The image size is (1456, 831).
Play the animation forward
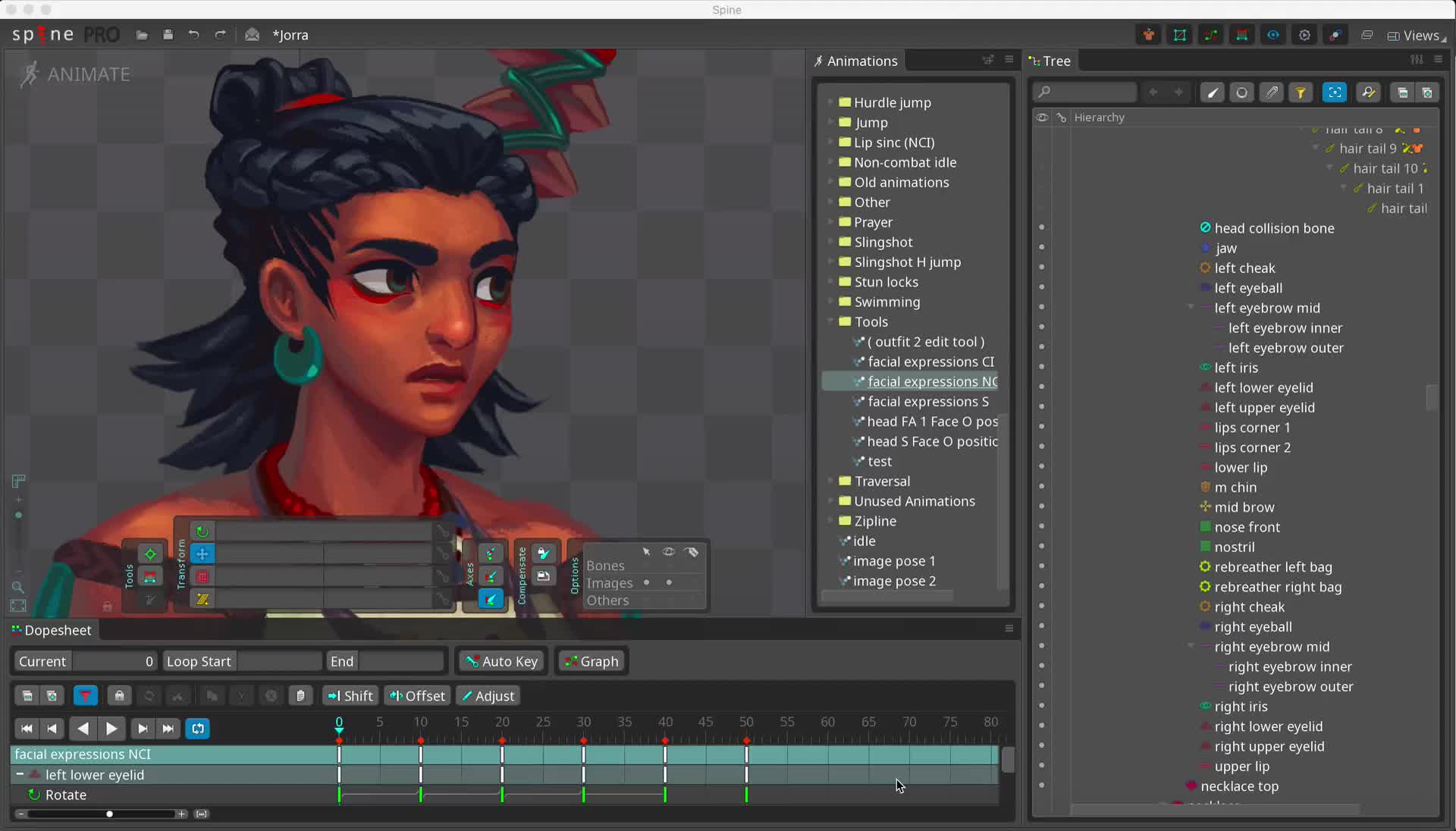tap(111, 729)
